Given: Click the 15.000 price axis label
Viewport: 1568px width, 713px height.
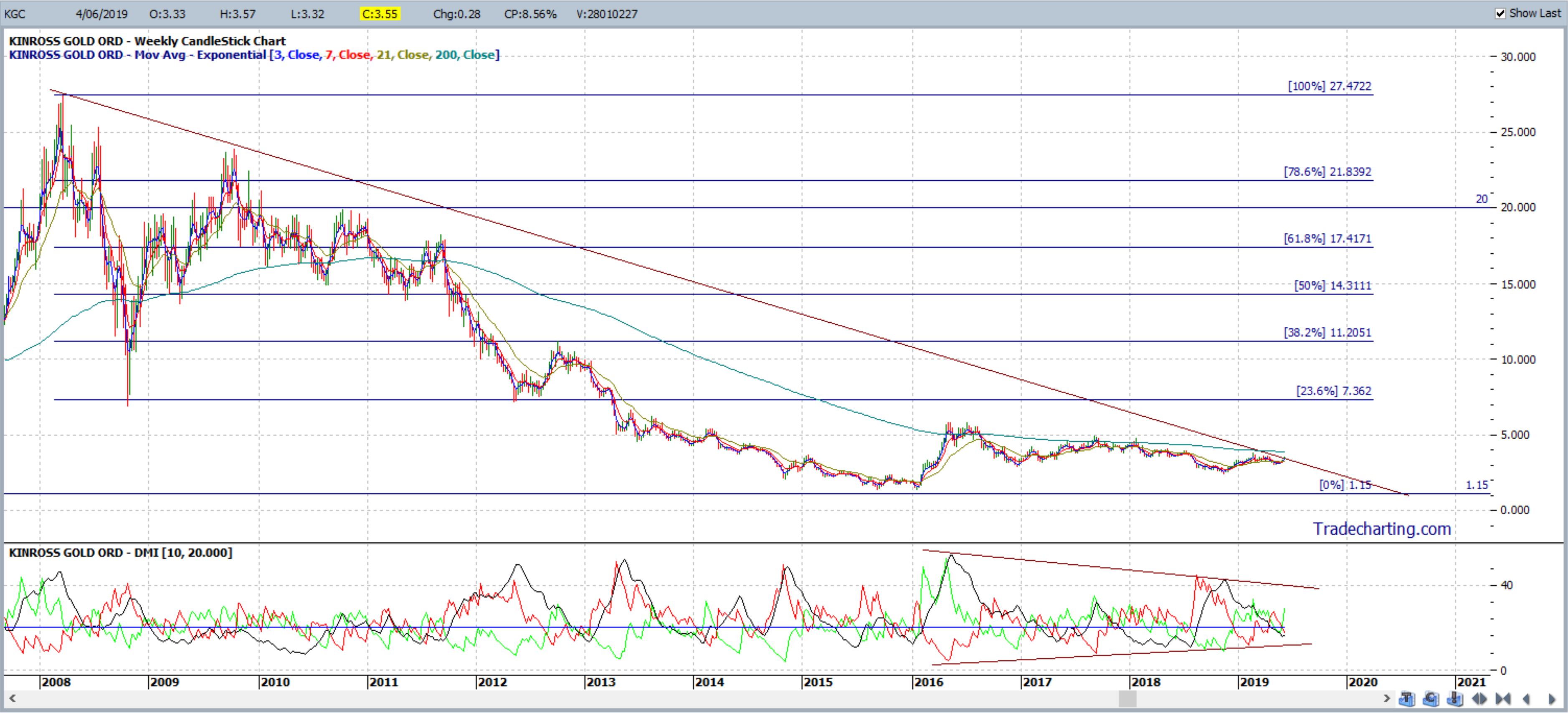Looking at the screenshot, I should click(x=1518, y=284).
